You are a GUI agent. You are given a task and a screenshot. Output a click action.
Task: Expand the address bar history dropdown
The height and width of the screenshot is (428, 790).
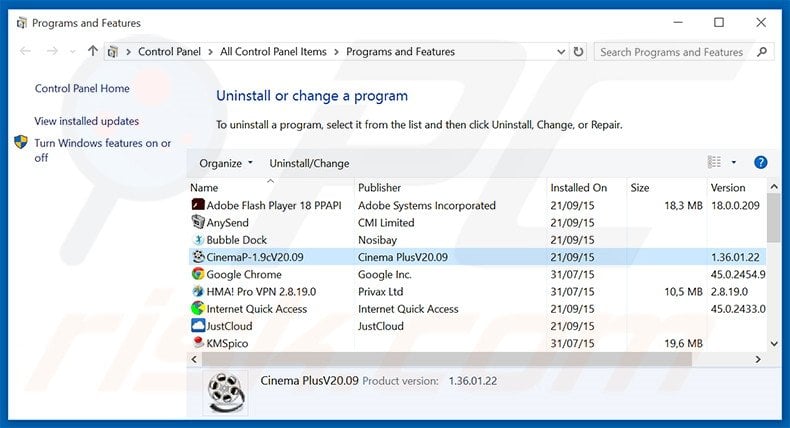(x=561, y=51)
